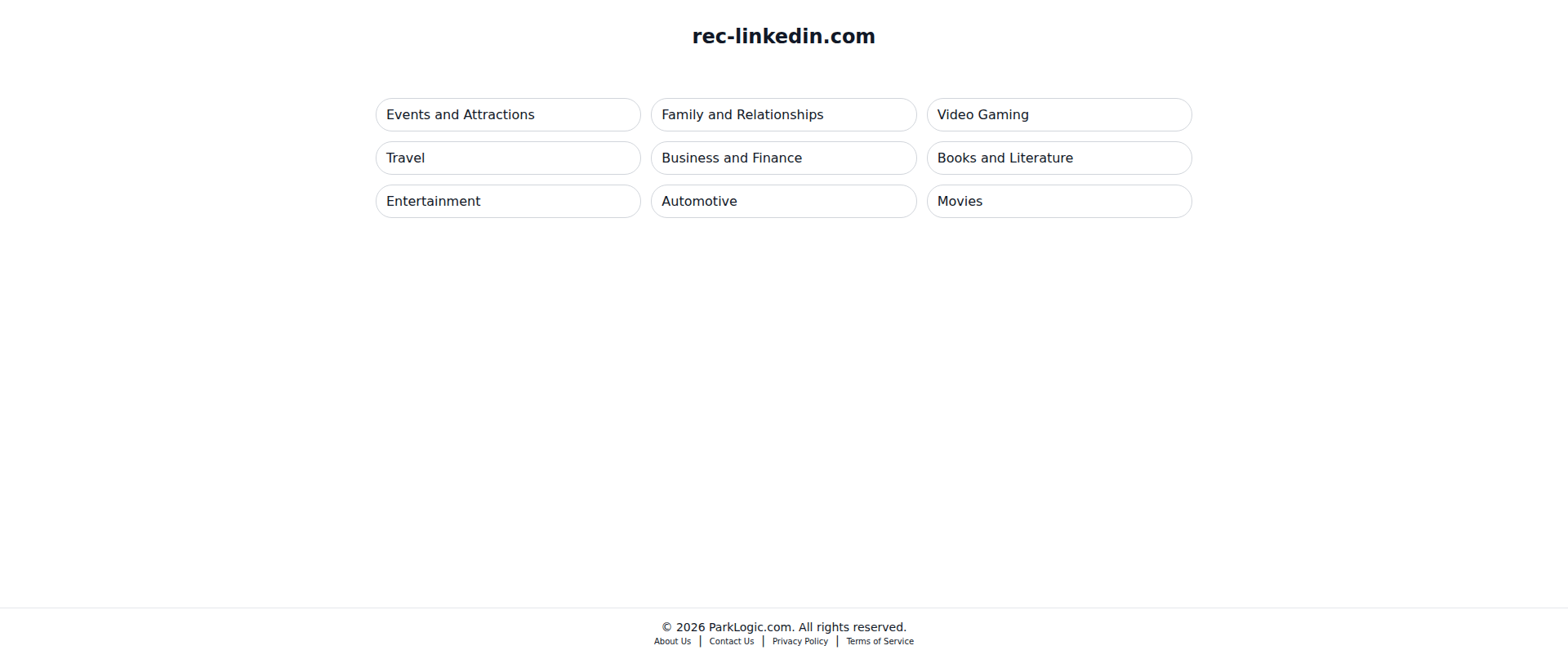Viewport: 1568px width, 659px height.
Task: Open the Books and Literature category
Action: pyautogui.click(x=1059, y=158)
